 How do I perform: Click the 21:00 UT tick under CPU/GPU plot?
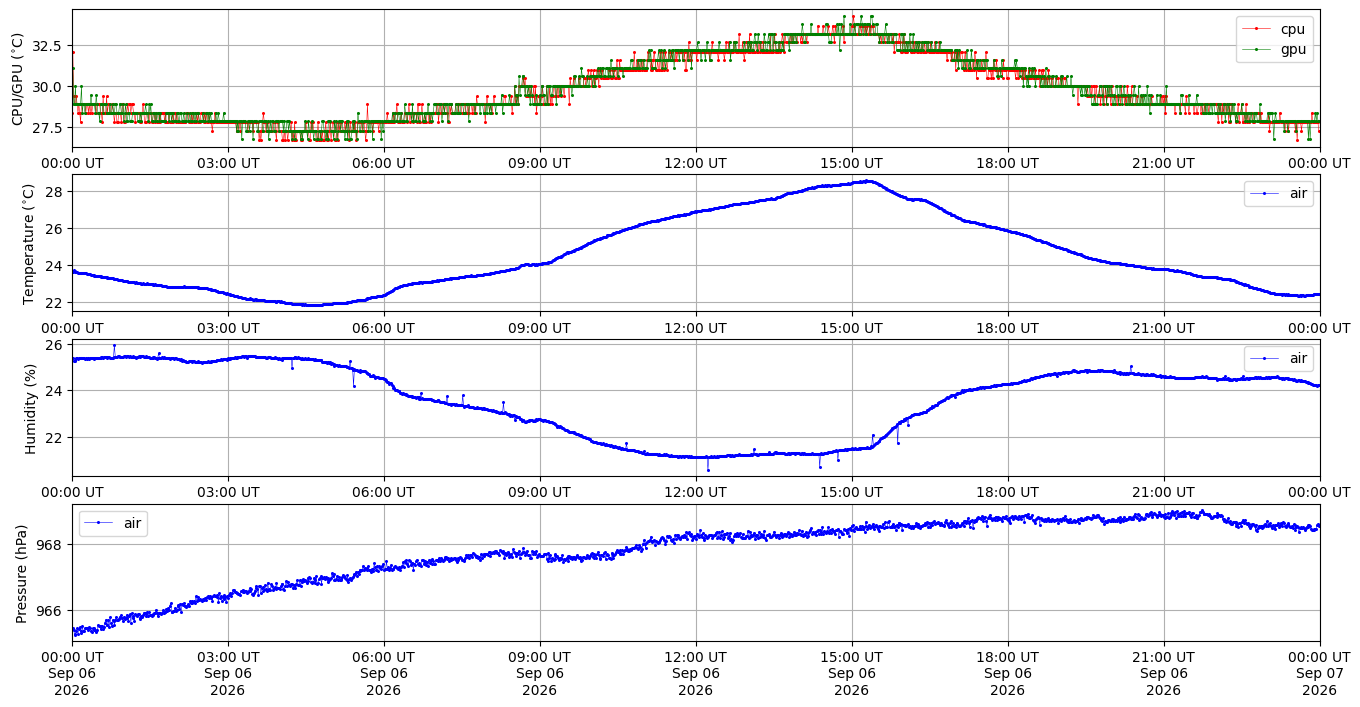(x=1163, y=163)
